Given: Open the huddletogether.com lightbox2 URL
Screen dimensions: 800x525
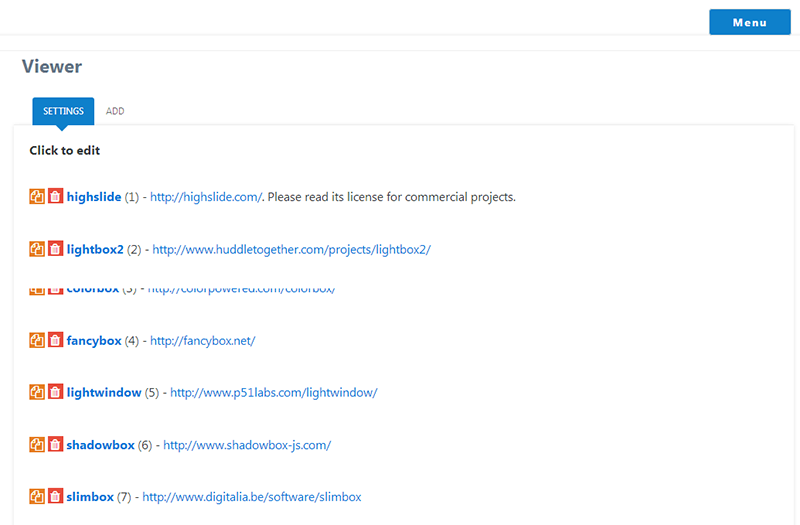Looking at the screenshot, I should 291,249.
